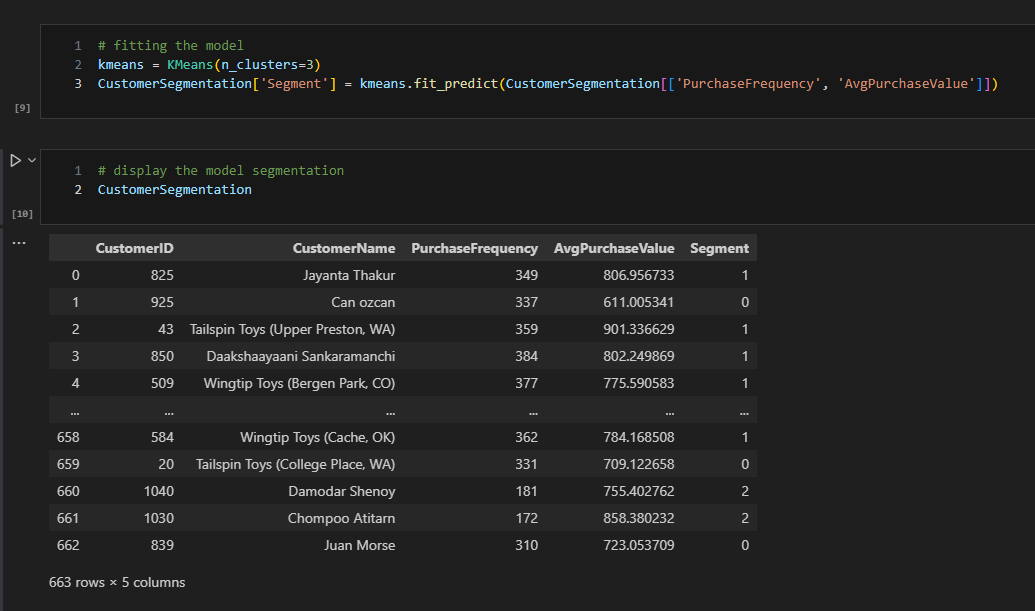Click the Segment column header
The width and height of the screenshot is (1035, 611).
pyautogui.click(x=719, y=248)
